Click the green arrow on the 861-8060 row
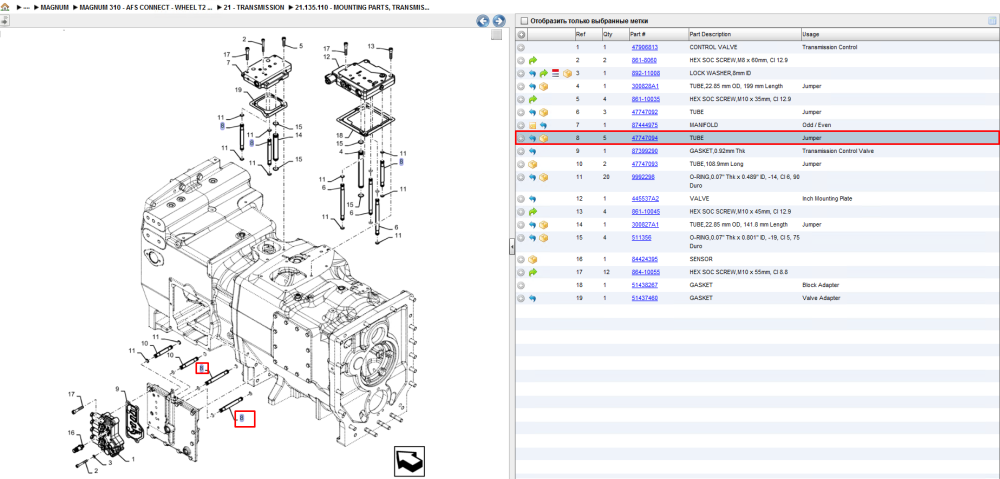 533,60
